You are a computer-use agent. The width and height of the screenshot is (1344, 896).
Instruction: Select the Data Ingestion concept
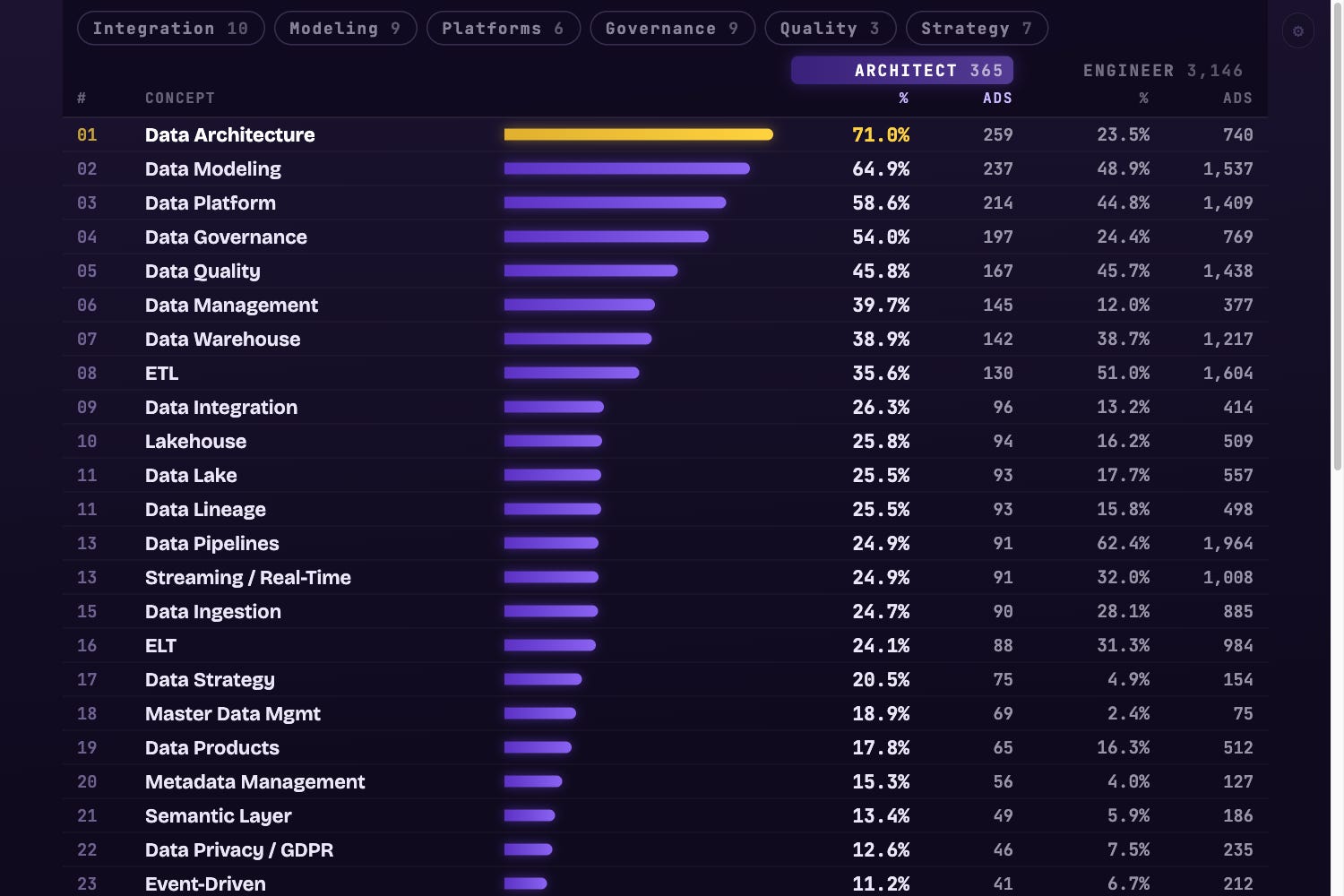[x=212, y=611]
